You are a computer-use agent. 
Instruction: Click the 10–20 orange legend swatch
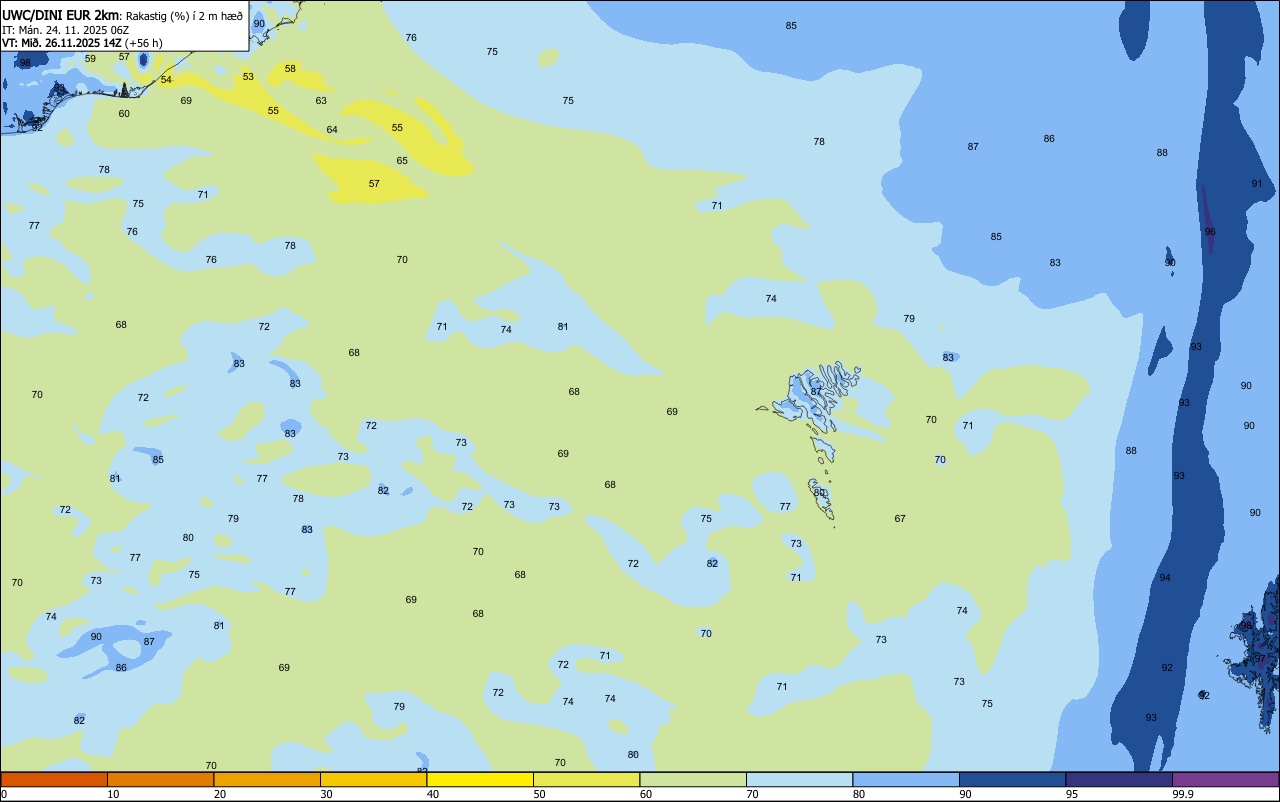[x=160, y=779]
